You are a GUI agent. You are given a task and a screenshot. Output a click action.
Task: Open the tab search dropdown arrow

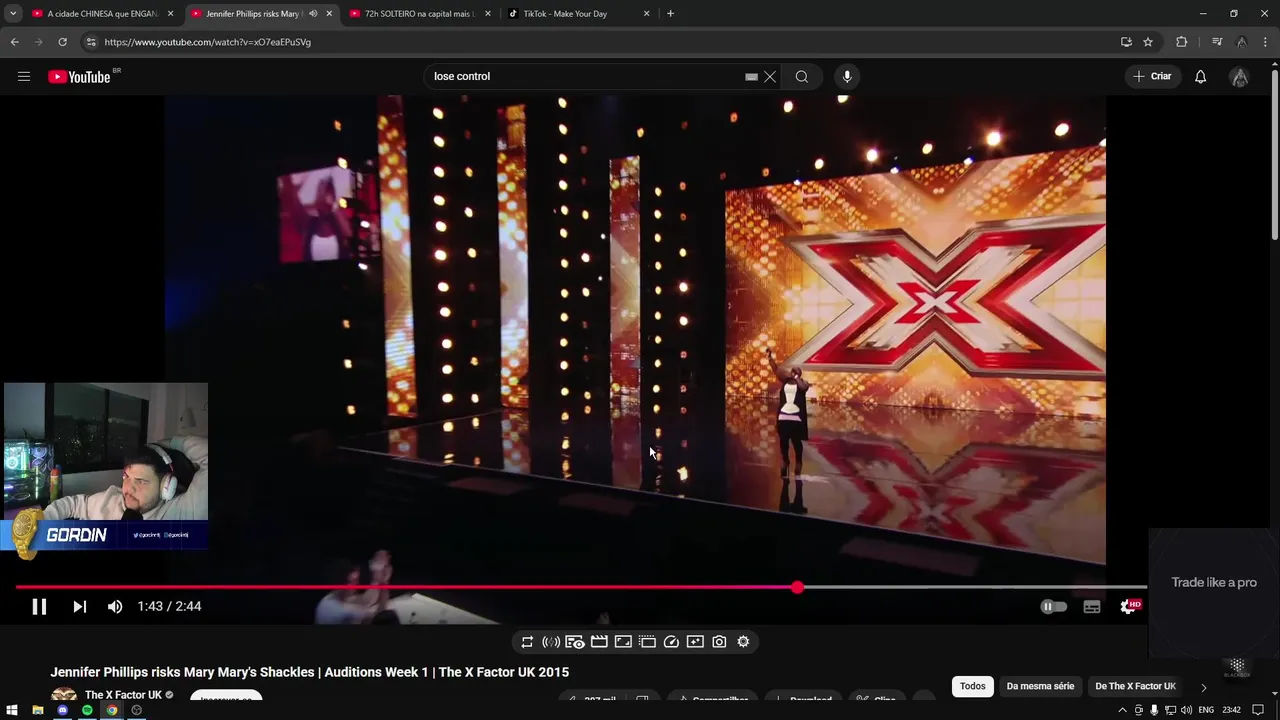(13, 14)
